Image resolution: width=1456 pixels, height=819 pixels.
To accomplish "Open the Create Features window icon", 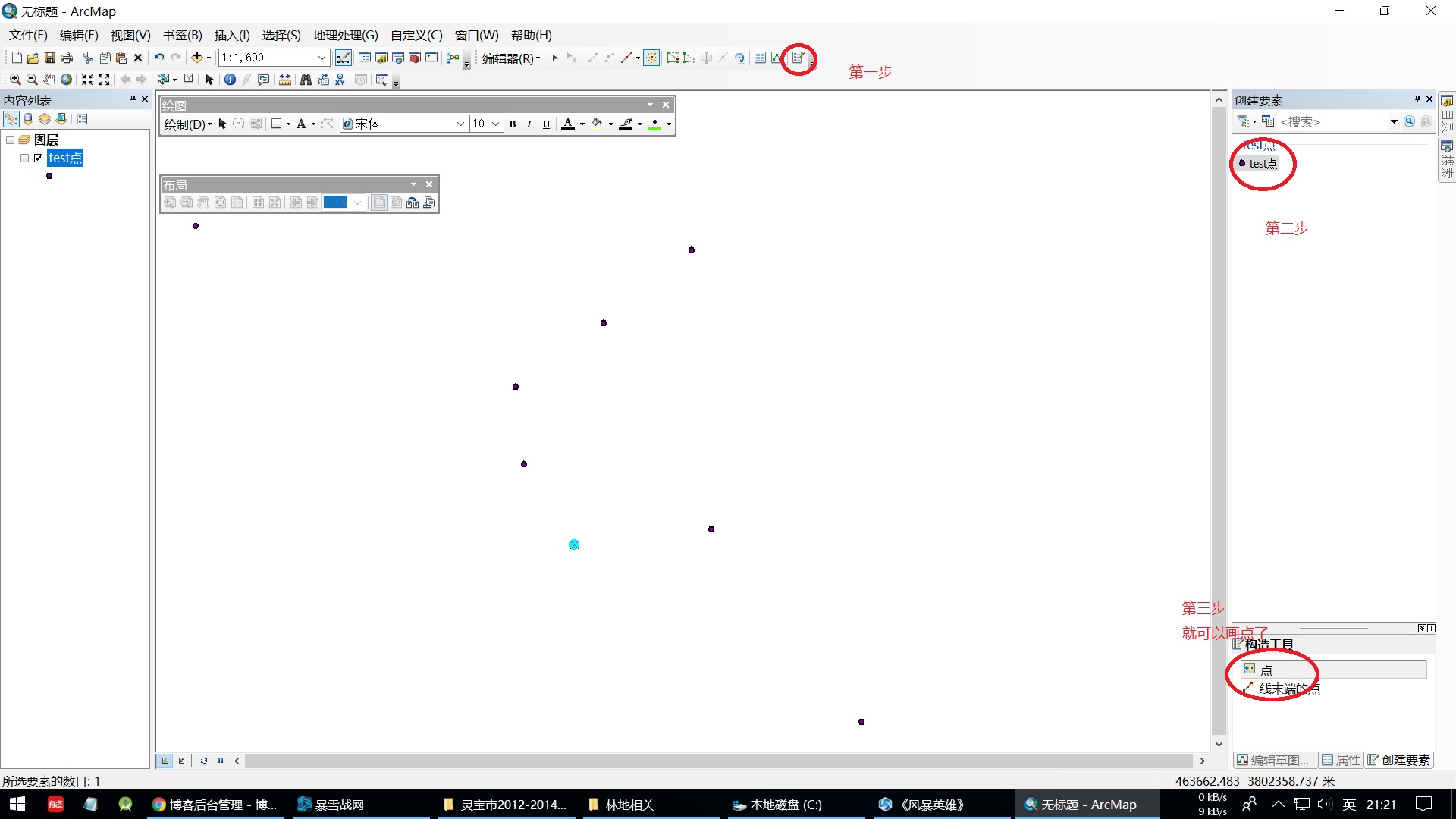I will pyautogui.click(x=798, y=58).
